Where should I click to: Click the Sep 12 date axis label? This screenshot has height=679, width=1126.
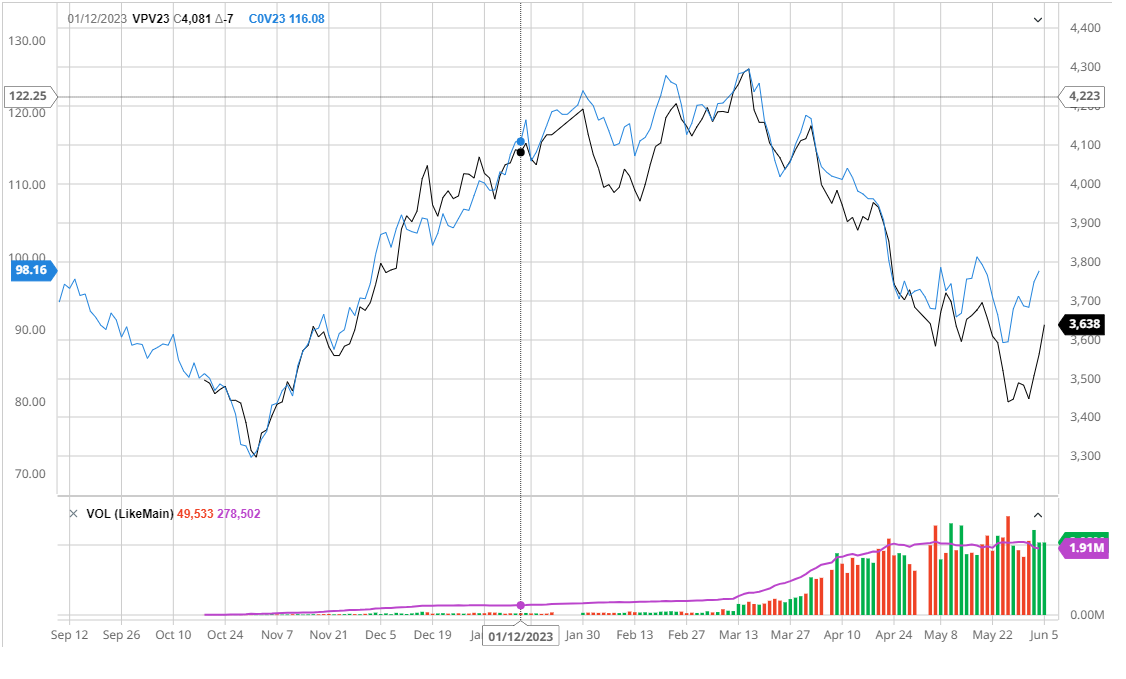[x=70, y=635]
